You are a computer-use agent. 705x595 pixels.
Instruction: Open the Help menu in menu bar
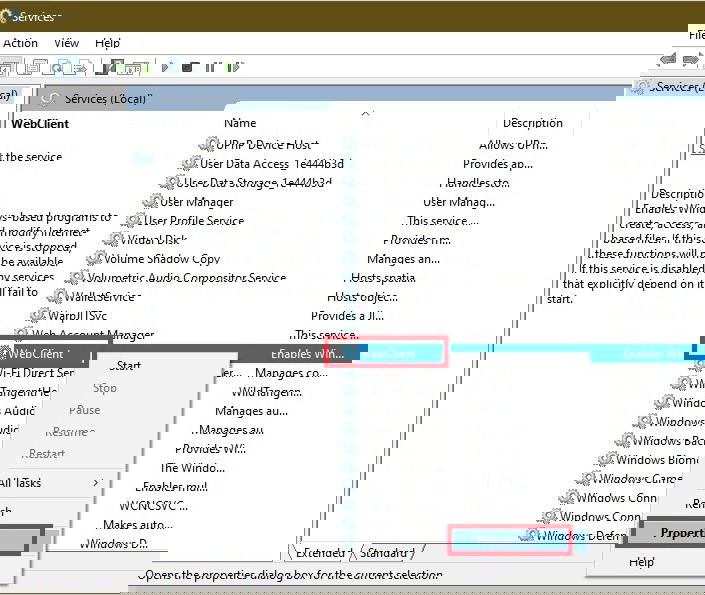click(107, 43)
